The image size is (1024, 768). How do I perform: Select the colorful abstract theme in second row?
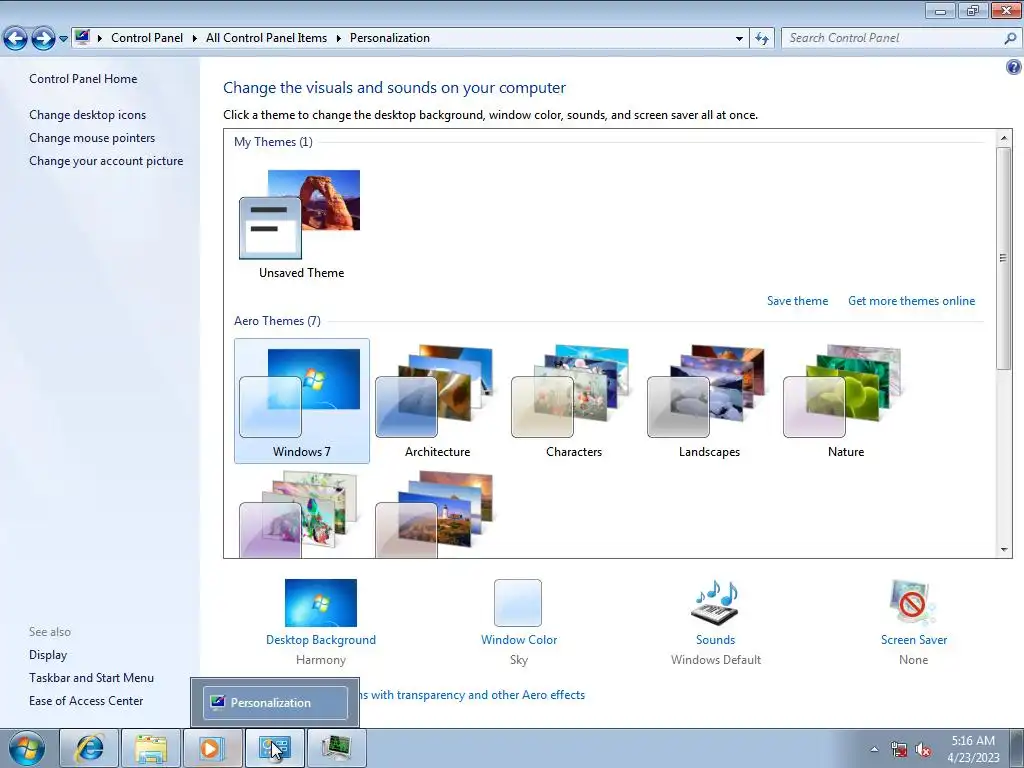click(x=299, y=515)
